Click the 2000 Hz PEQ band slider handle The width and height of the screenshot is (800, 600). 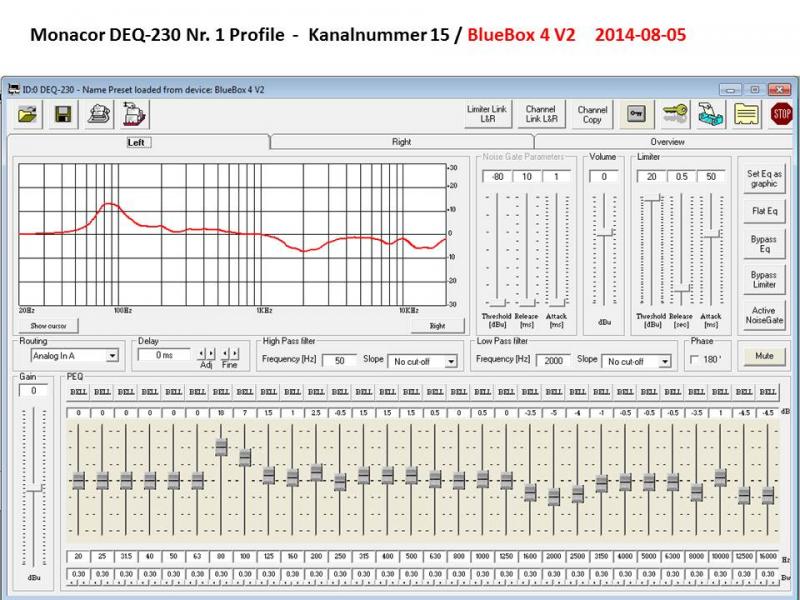pyautogui.click(x=554, y=496)
